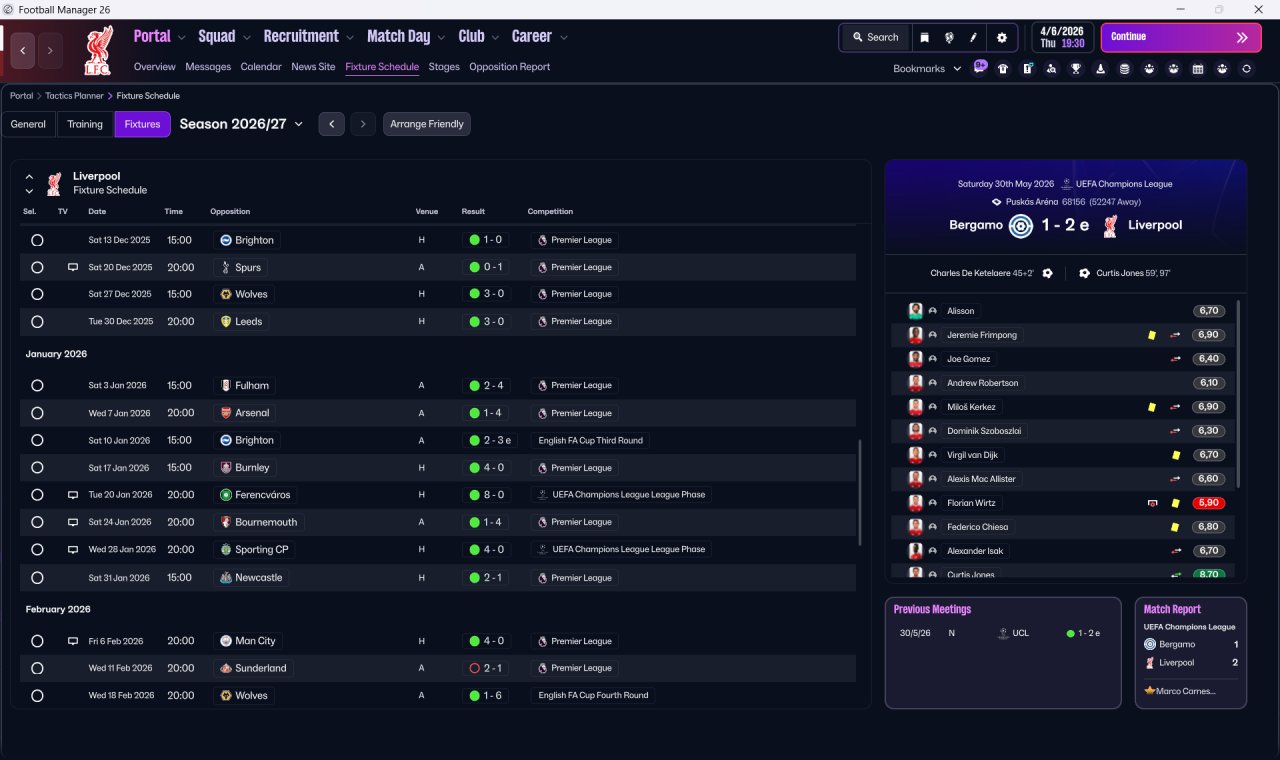The height and width of the screenshot is (760, 1280).
Task: Click the TV icon on the Ferencváros row
Action: coord(72,495)
